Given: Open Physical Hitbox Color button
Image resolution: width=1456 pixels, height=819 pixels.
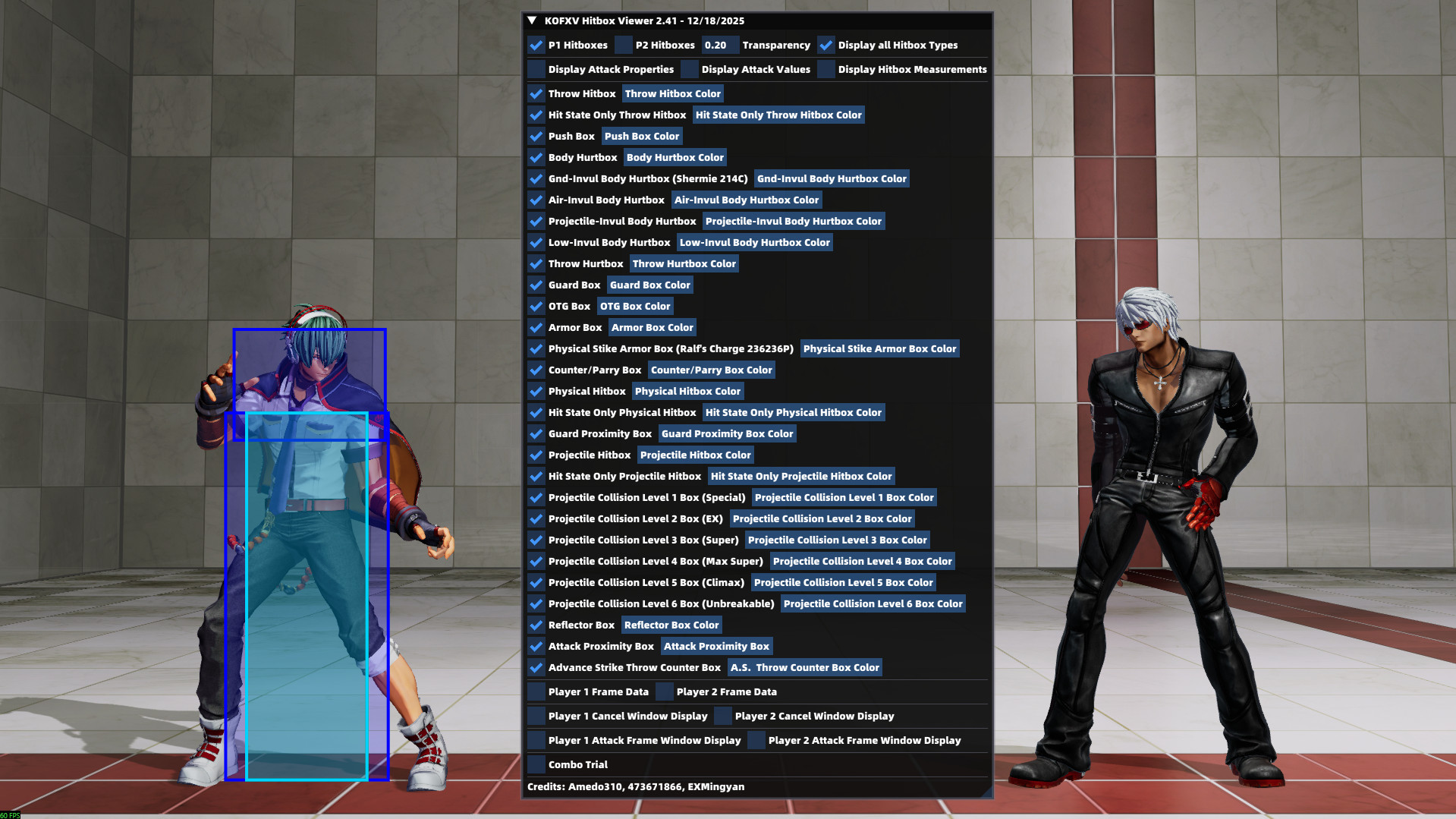Looking at the screenshot, I should point(687,391).
